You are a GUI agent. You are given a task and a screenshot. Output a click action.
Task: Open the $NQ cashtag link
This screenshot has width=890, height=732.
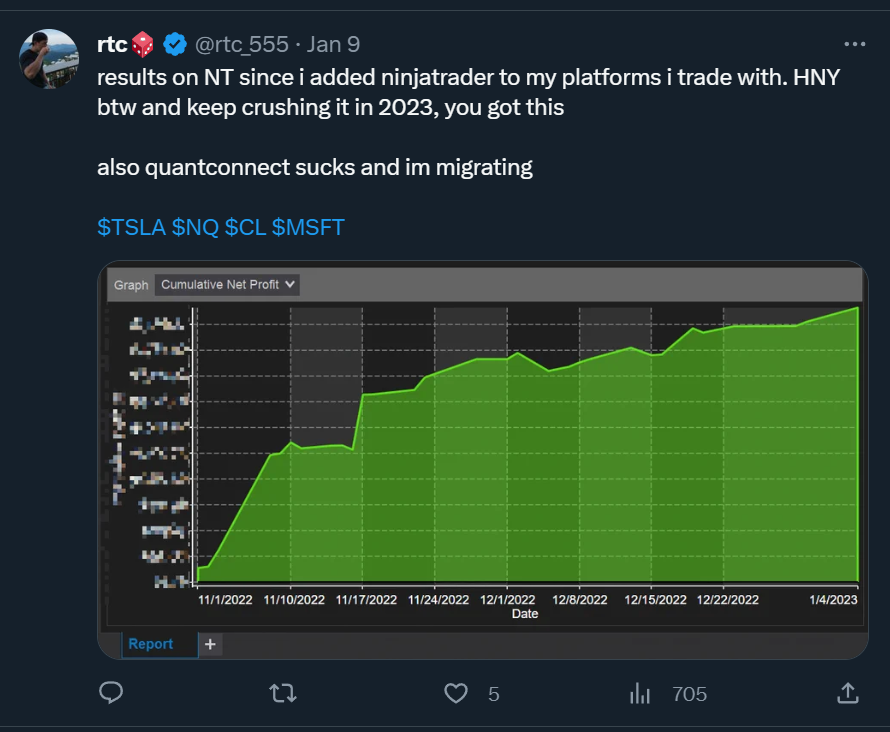[195, 228]
